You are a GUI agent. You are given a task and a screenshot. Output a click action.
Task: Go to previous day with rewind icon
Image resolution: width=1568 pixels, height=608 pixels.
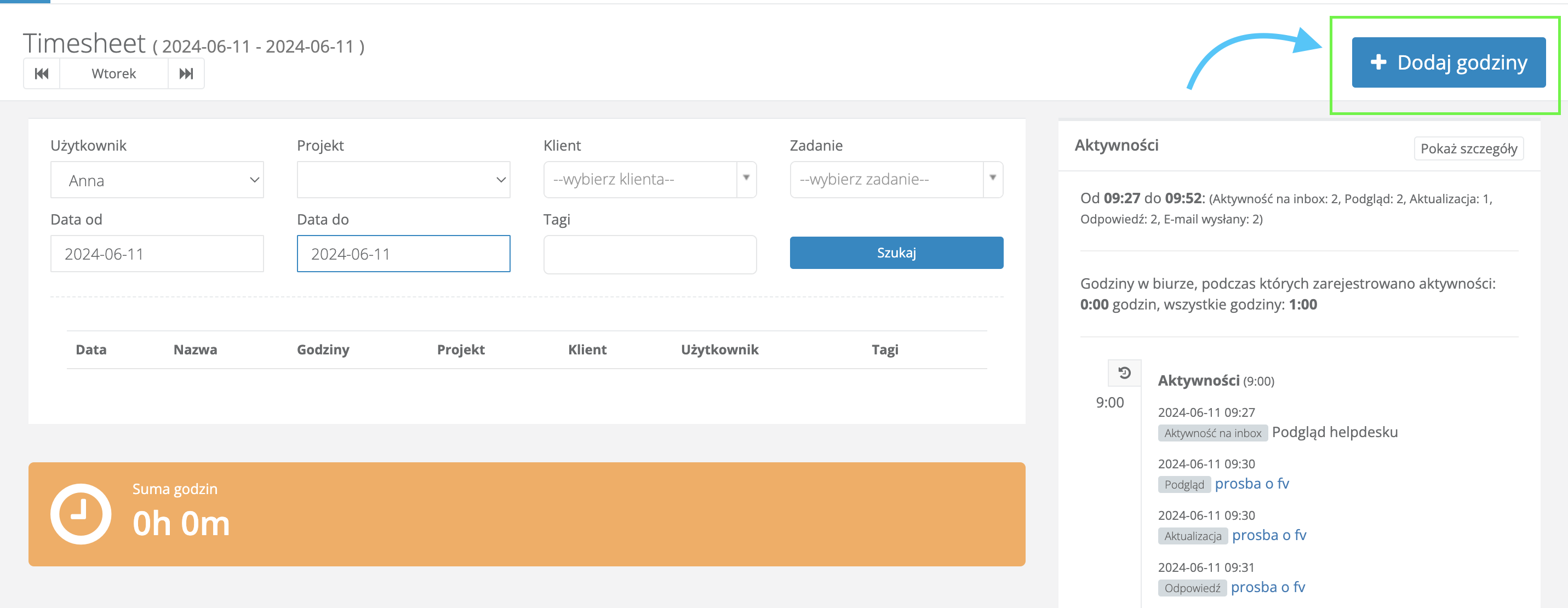(42, 73)
